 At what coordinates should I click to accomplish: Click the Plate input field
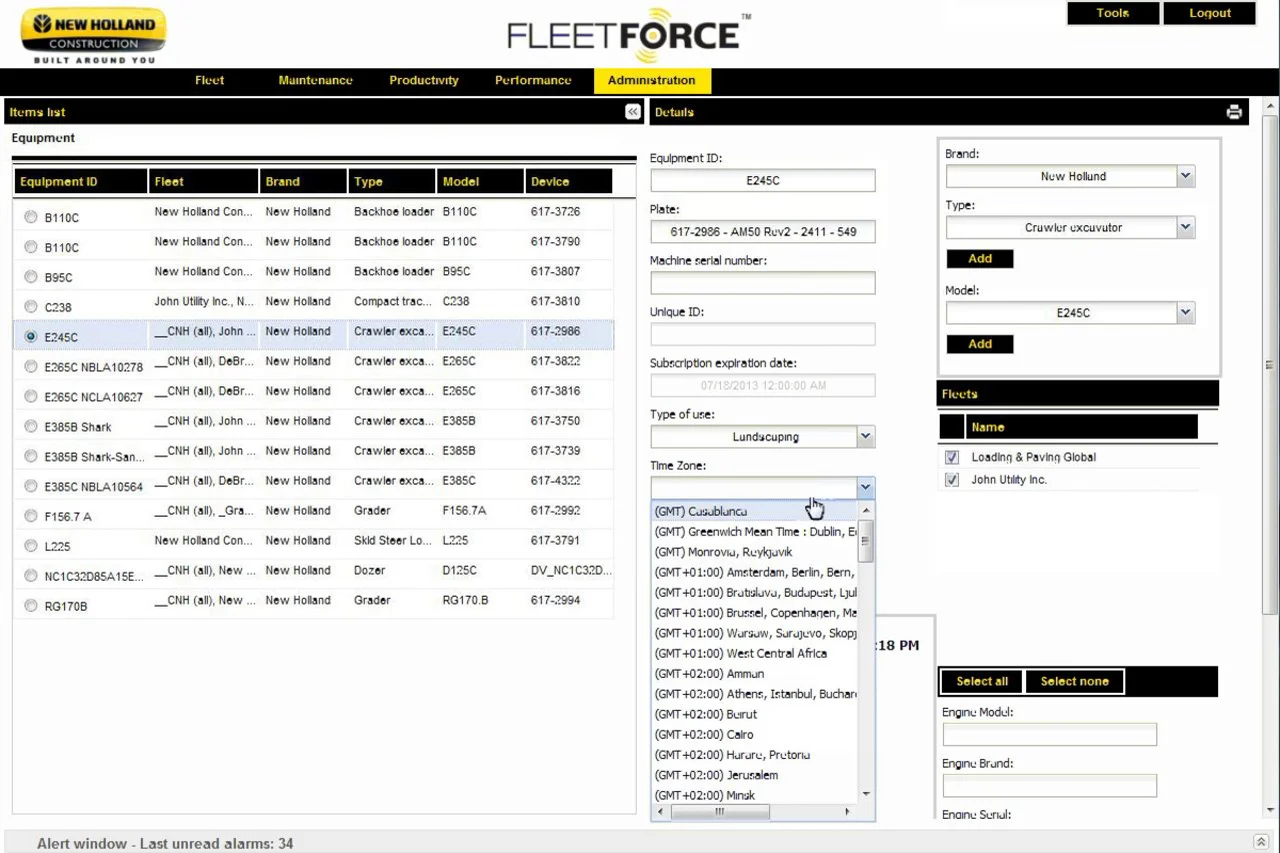(763, 232)
